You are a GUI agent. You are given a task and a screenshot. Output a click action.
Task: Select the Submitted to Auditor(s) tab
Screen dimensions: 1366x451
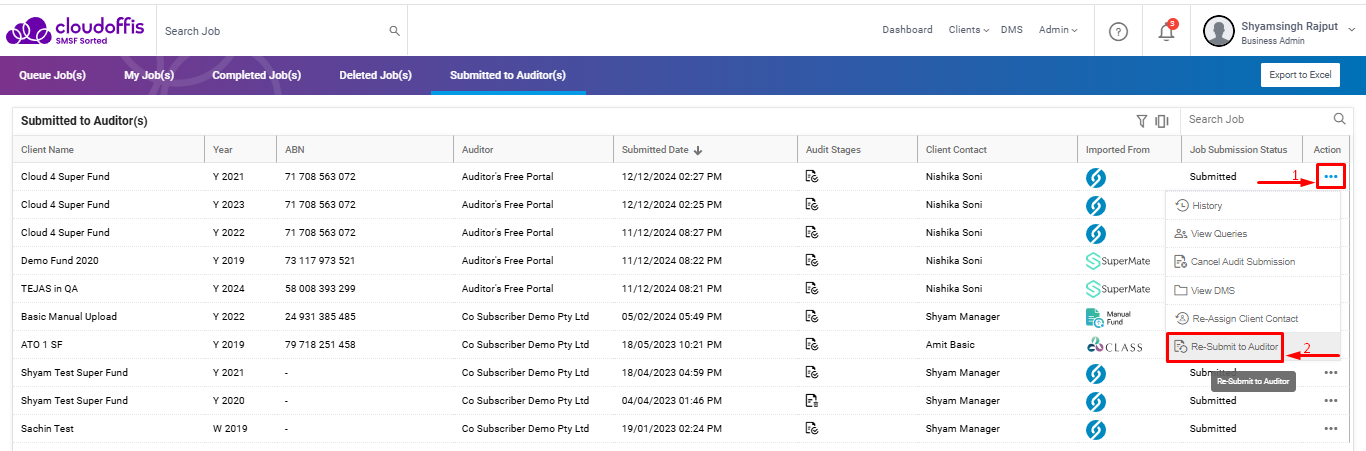tap(508, 75)
